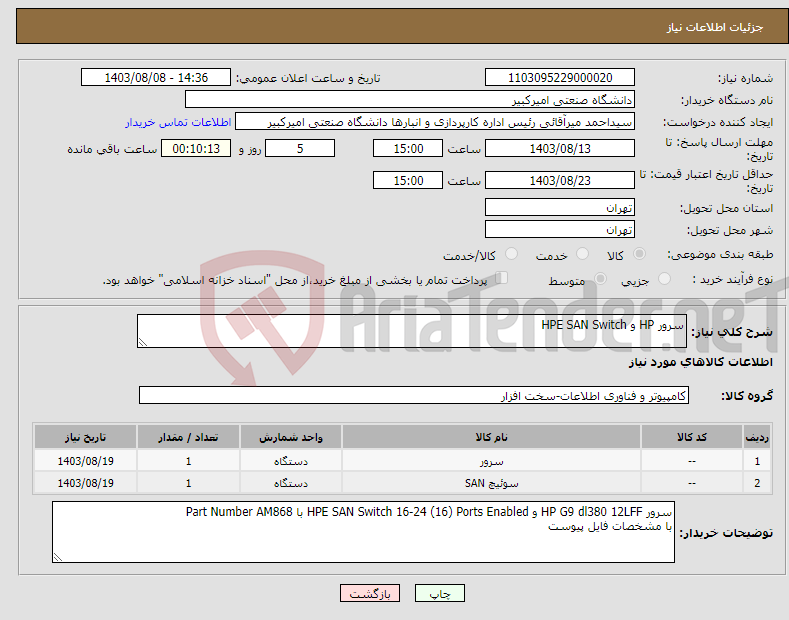Click the تاریخ نیاز column header
This screenshot has height=620, width=789.
click(x=86, y=437)
